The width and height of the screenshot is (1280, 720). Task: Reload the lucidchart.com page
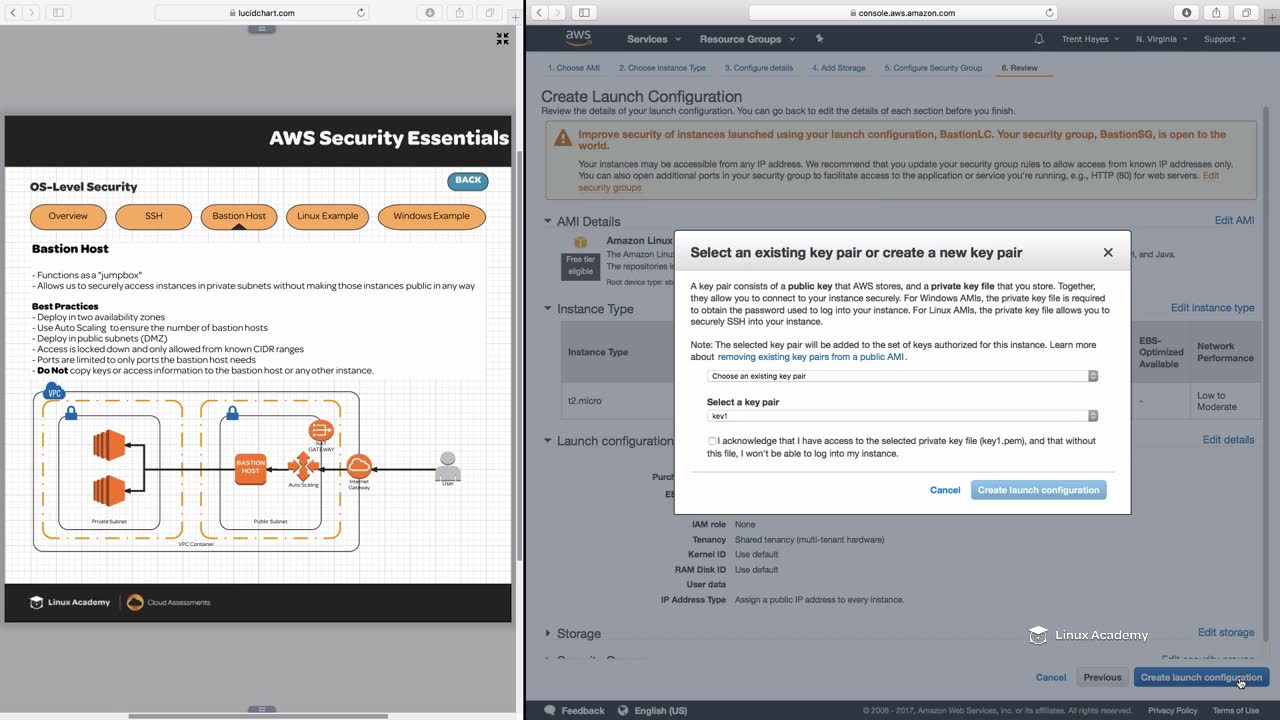(361, 13)
